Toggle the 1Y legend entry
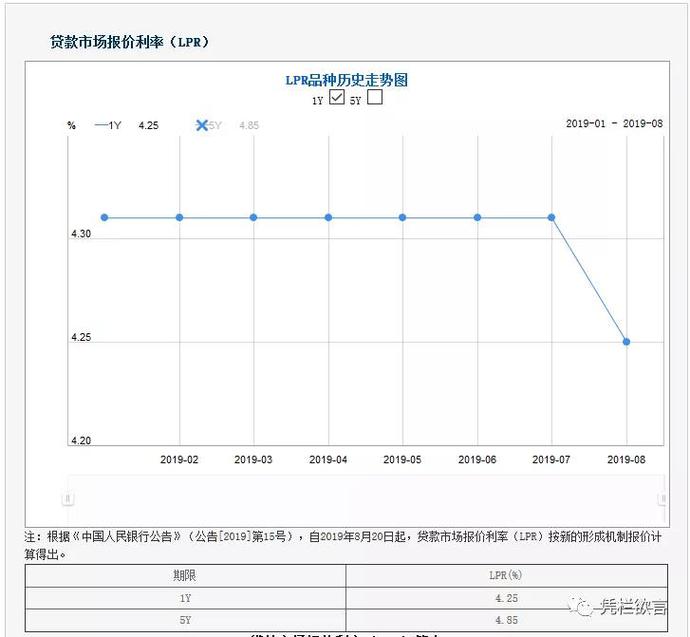 tap(108, 125)
